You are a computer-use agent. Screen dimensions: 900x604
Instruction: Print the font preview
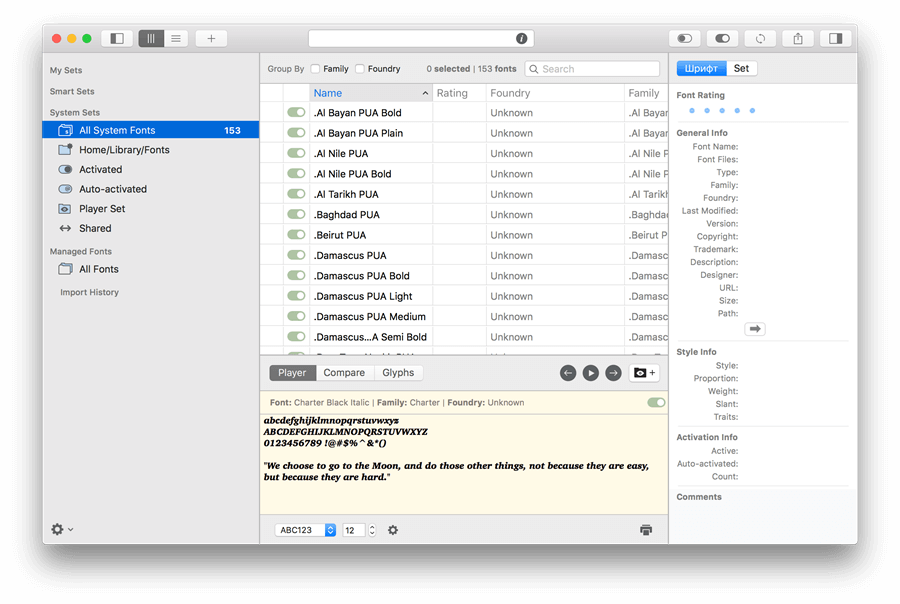click(646, 530)
